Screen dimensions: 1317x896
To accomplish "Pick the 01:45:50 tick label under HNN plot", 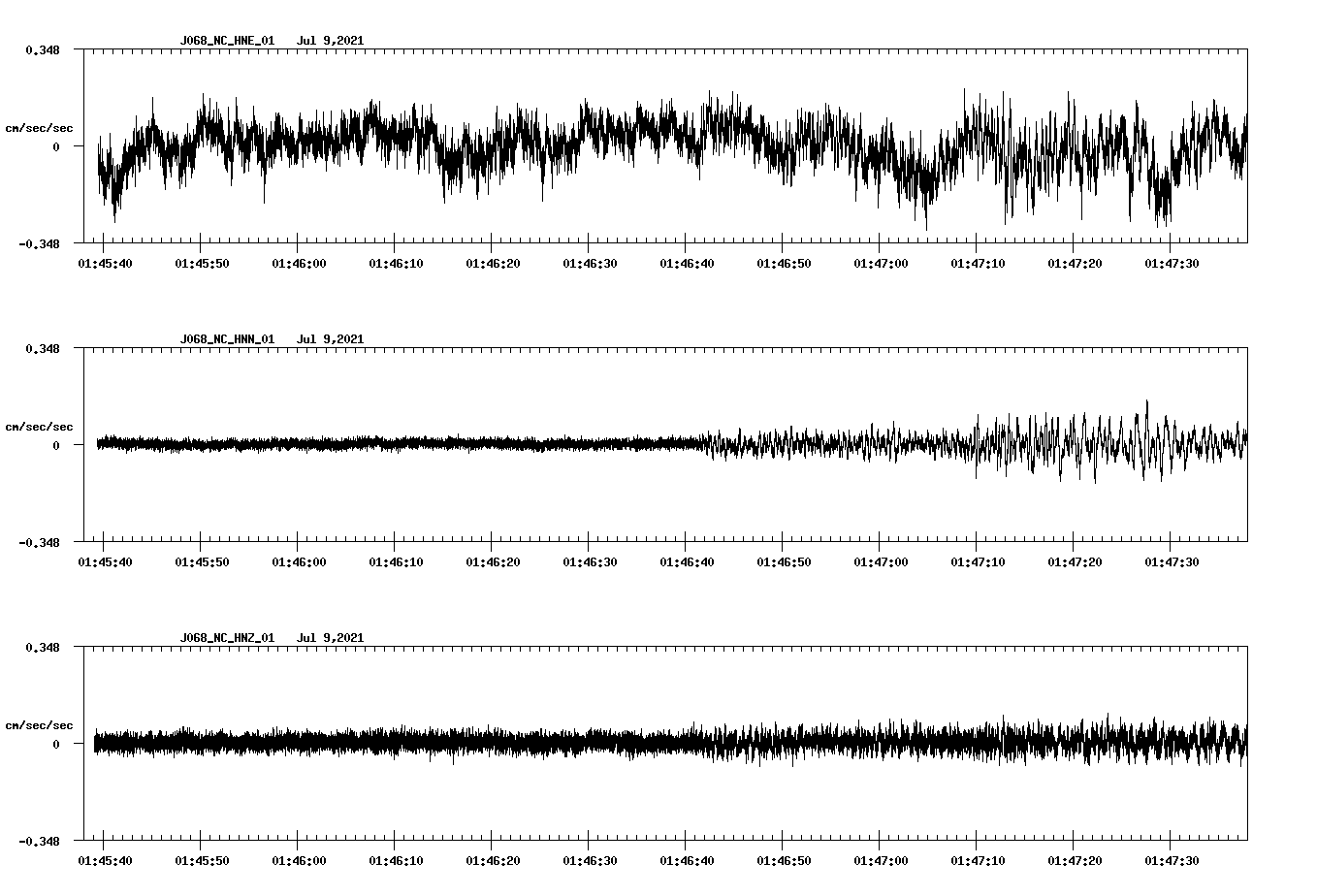I will [x=202, y=562].
